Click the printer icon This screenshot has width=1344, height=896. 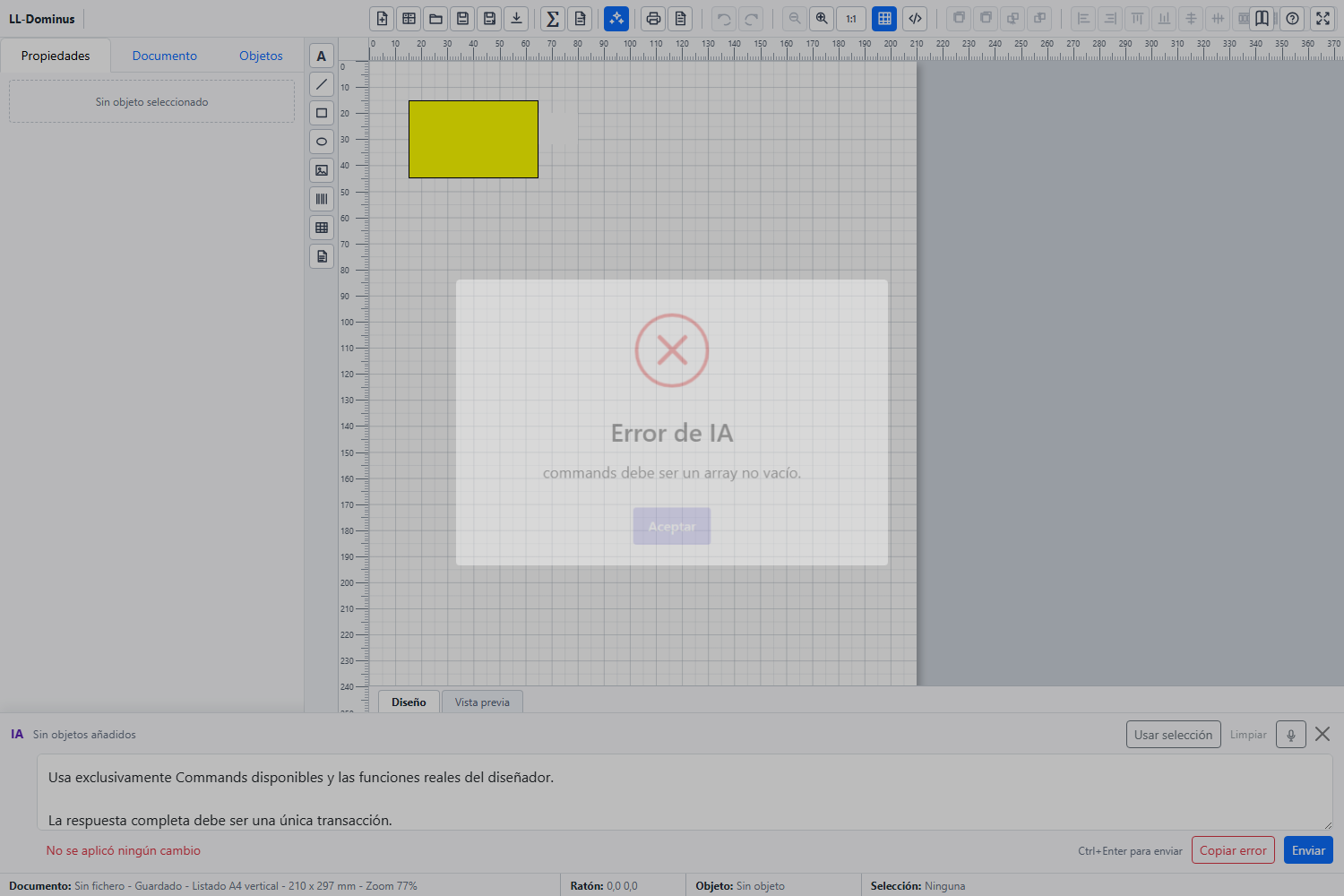click(x=653, y=19)
